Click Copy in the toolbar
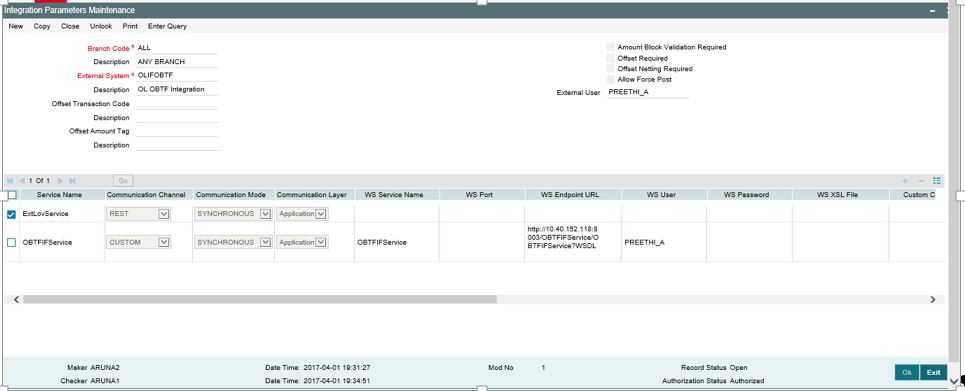Image resolution: width=965 pixels, height=391 pixels. coord(42,26)
